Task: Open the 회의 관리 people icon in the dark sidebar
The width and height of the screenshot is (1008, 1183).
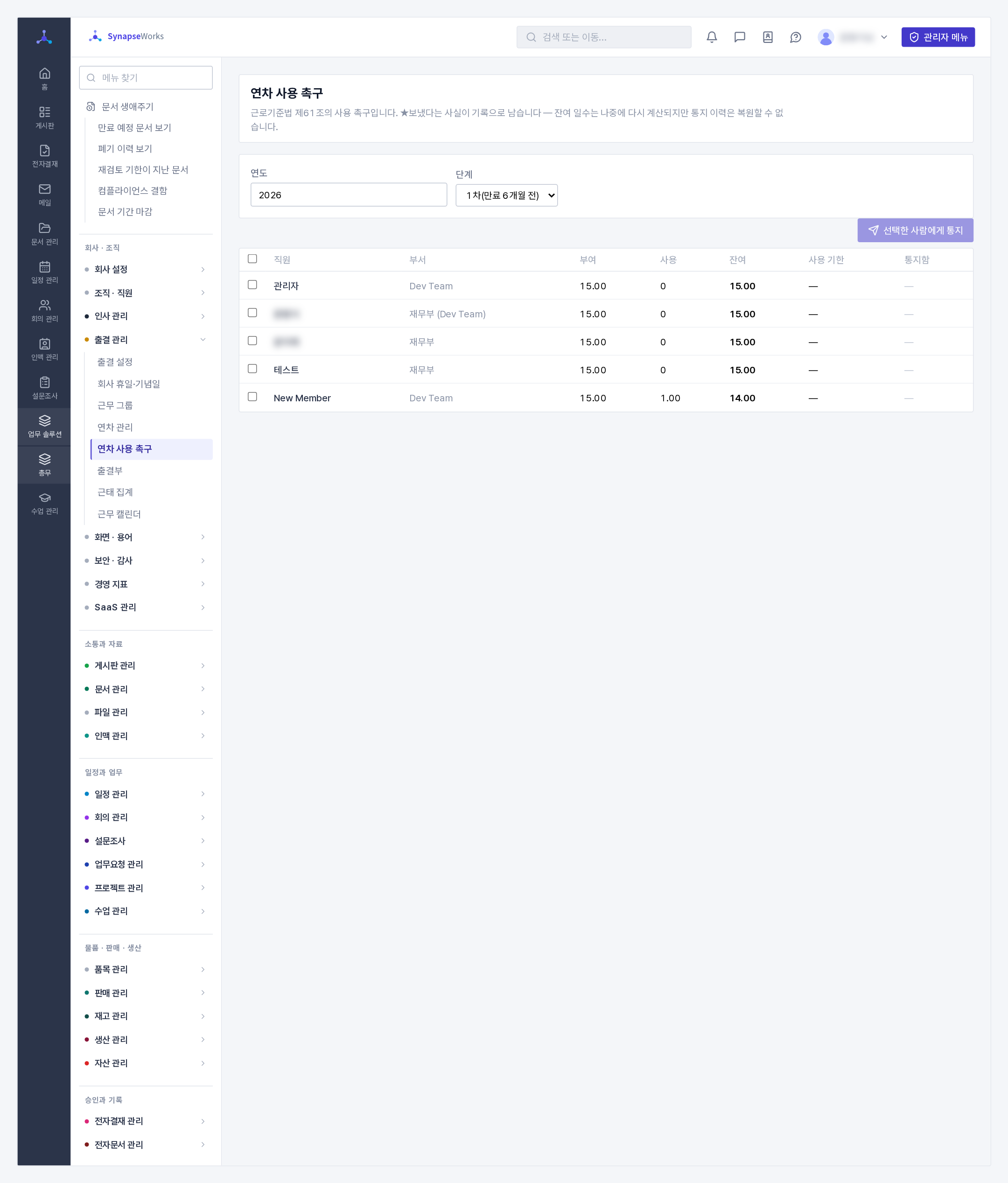Action: 44,311
